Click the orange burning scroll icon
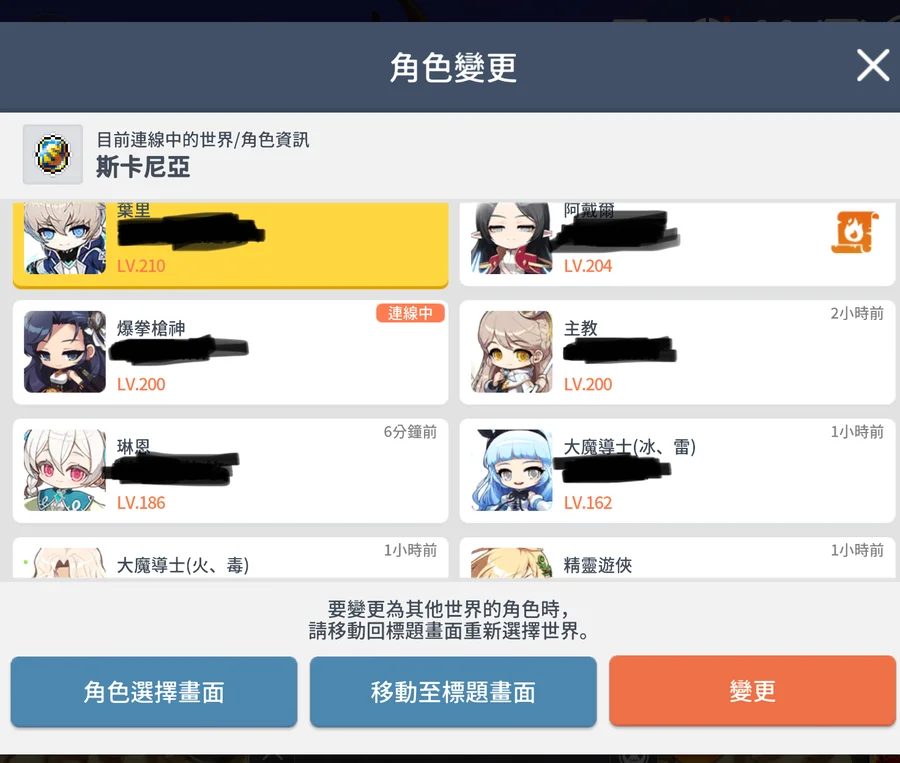 pos(855,232)
